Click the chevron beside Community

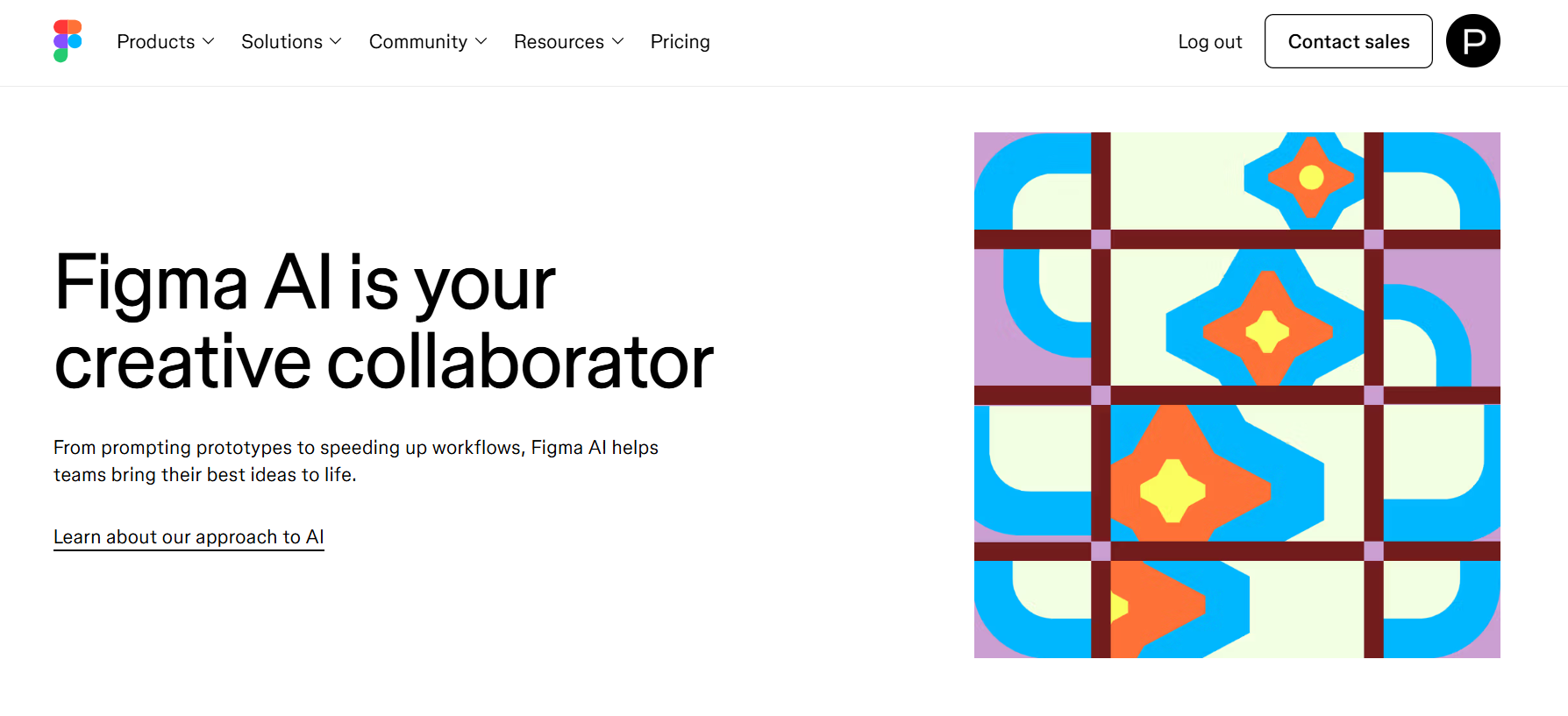coord(481,41)
